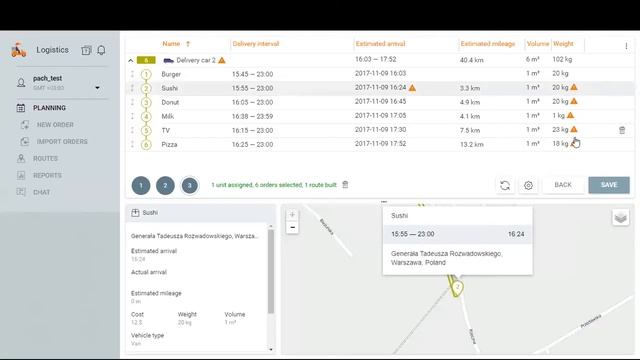Open the Reports section
640x360 pixels.
[x=47, y=175]
